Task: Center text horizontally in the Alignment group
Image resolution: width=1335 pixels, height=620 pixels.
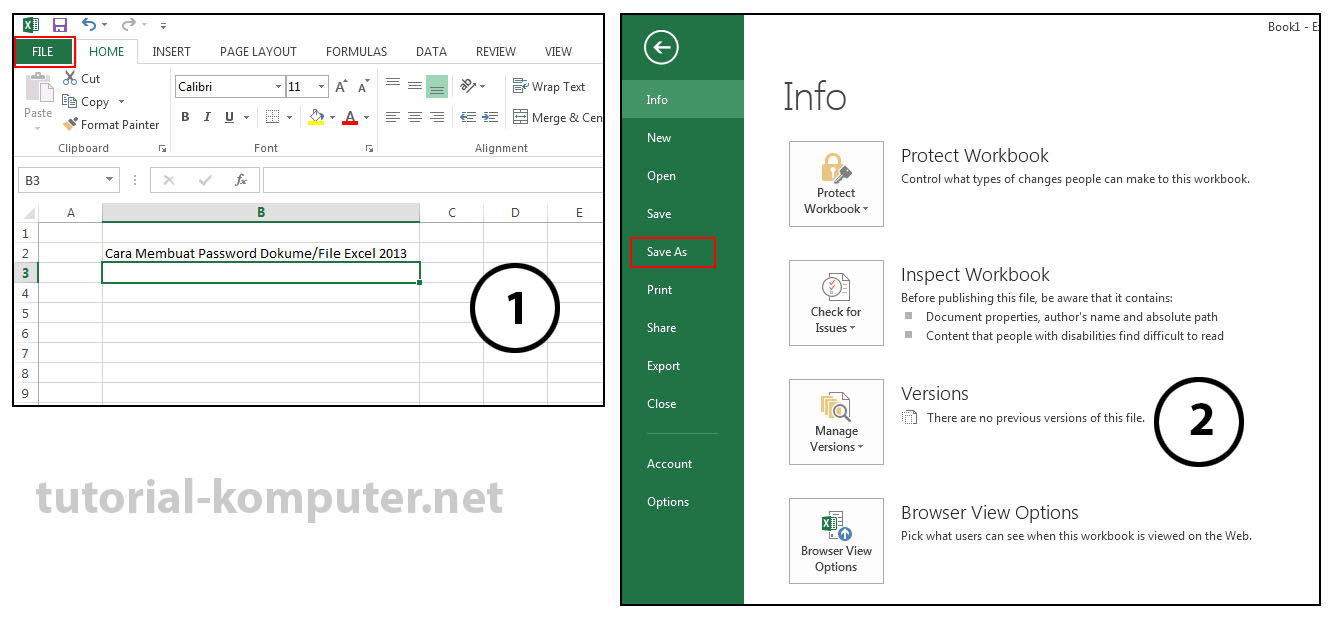Action: [x=415, y=117]
